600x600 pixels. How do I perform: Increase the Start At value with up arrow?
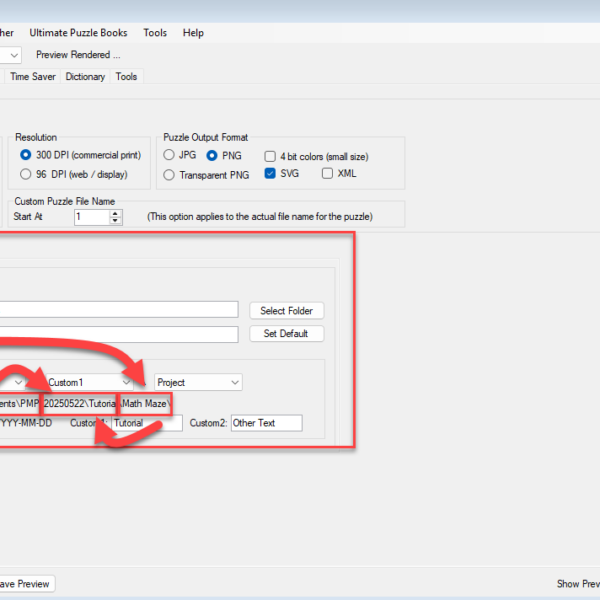click(x=116, y=212)
